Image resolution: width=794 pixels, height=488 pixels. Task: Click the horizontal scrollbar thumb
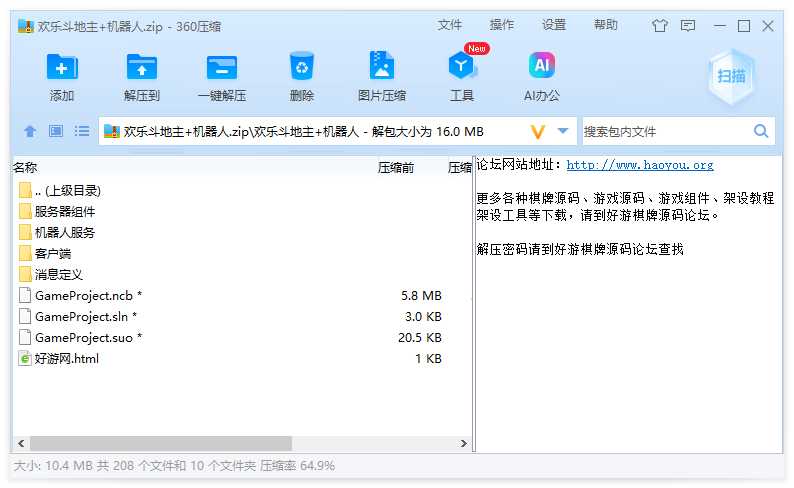[x=161, y=443]
